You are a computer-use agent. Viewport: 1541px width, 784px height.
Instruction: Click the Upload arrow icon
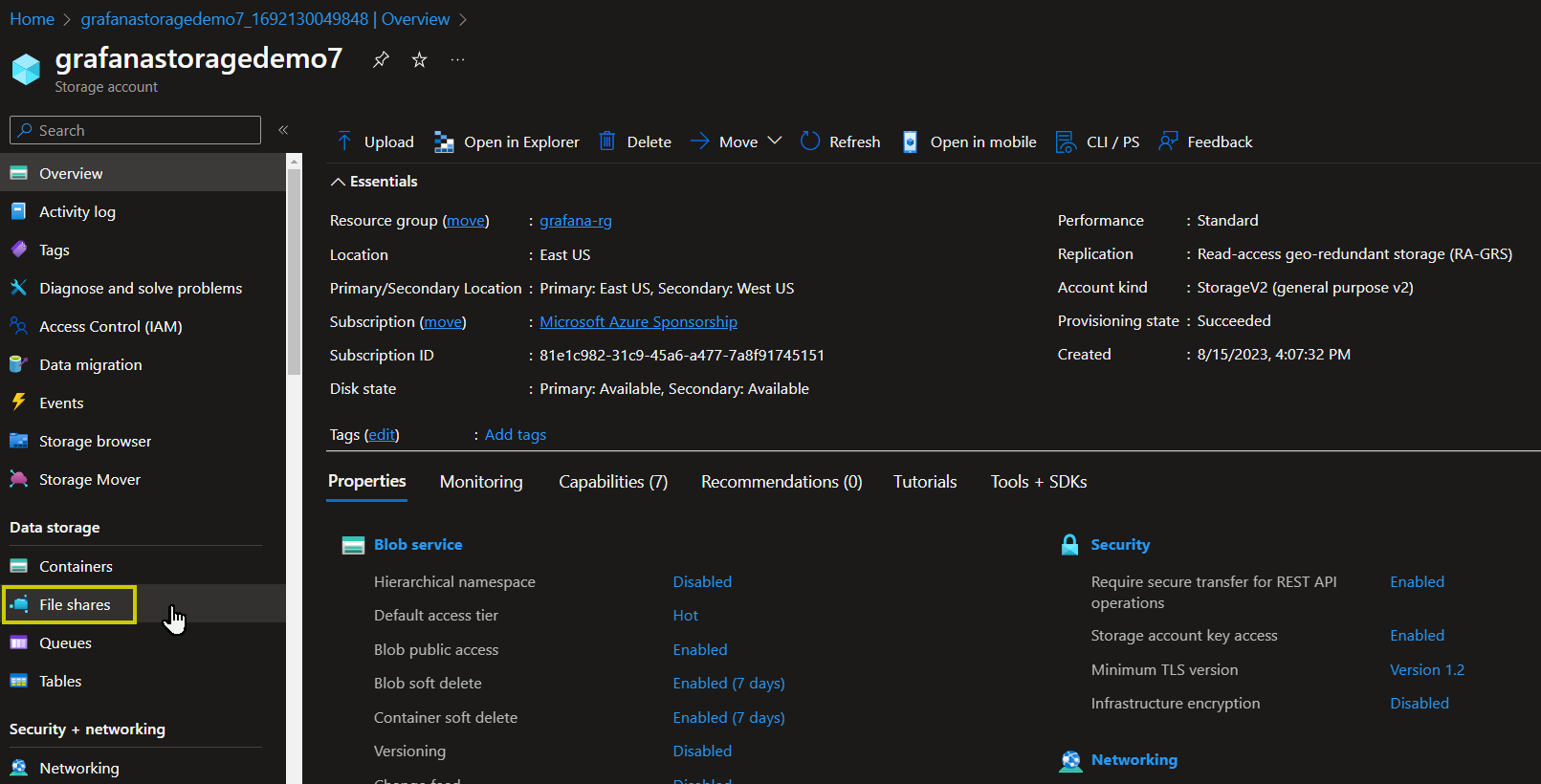click(344, 142)
